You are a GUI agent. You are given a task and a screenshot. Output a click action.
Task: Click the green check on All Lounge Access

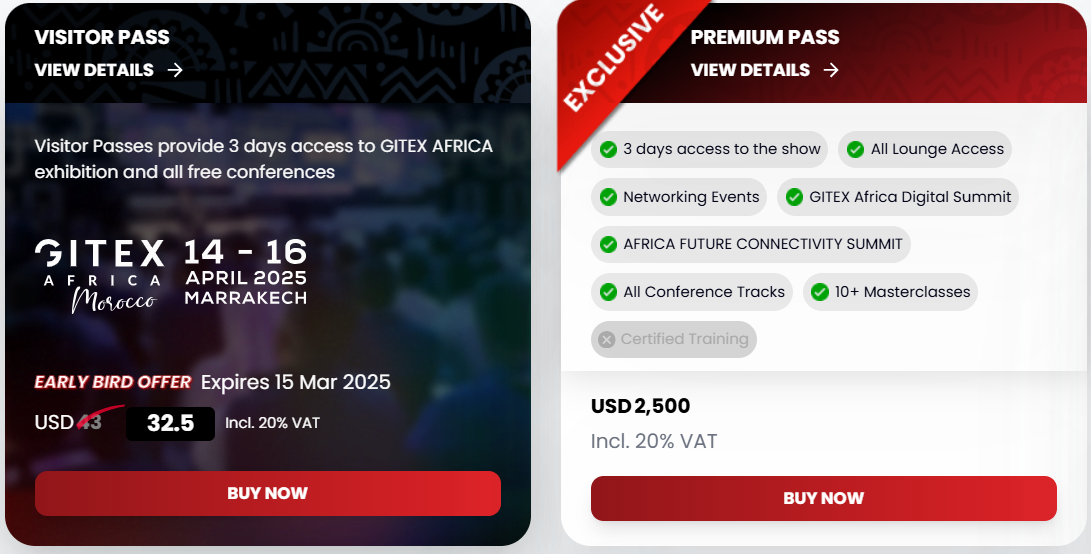856,149
